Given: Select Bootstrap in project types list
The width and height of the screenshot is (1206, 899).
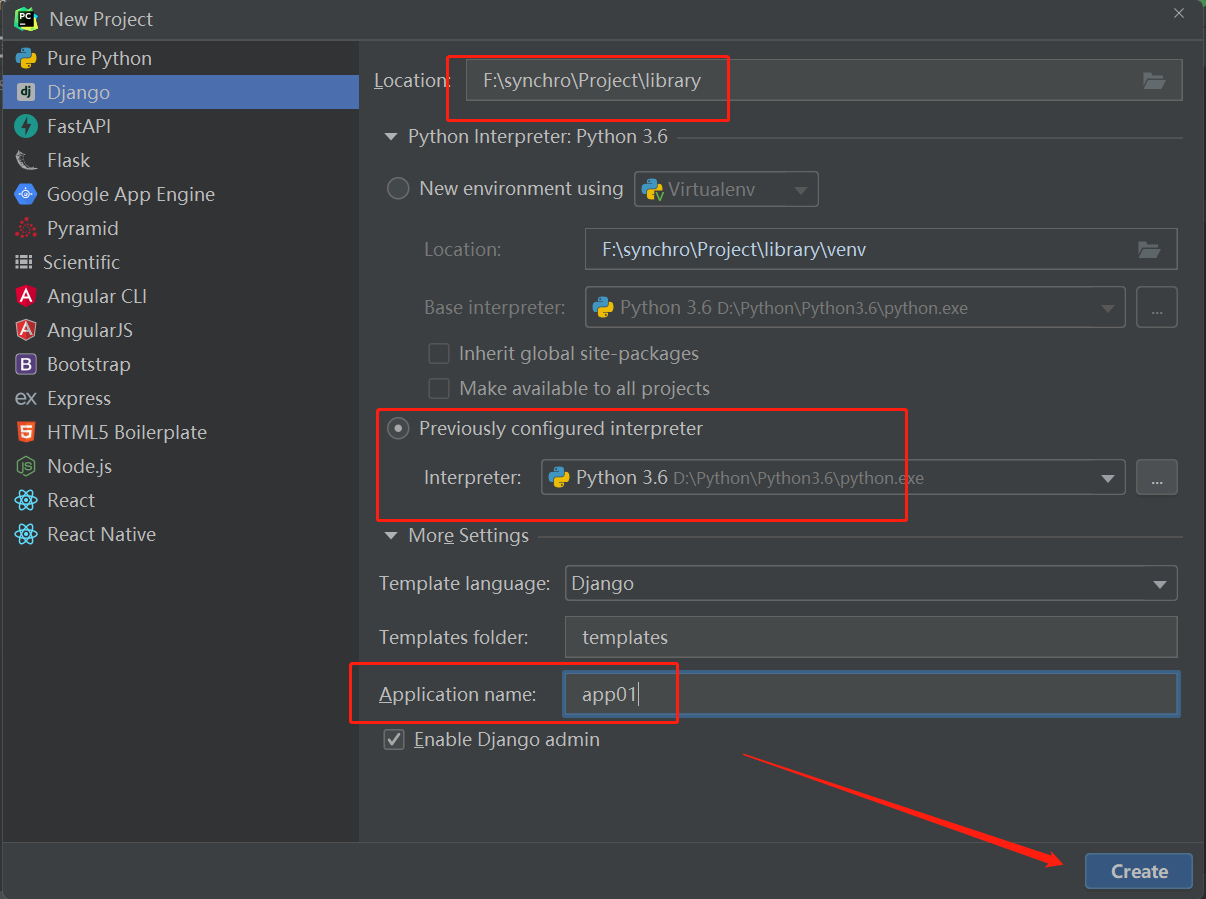Looking at the screenshot, I should pyautogui.click(x=180, y=364).
